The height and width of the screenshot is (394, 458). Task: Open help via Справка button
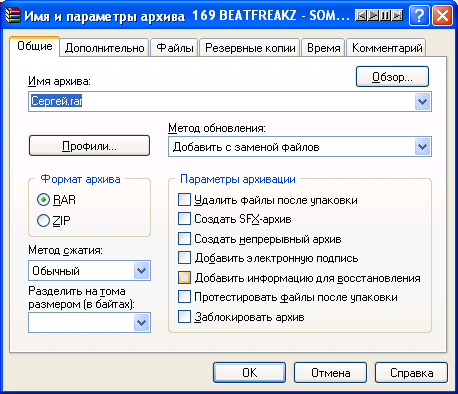(x=411, y=373)
